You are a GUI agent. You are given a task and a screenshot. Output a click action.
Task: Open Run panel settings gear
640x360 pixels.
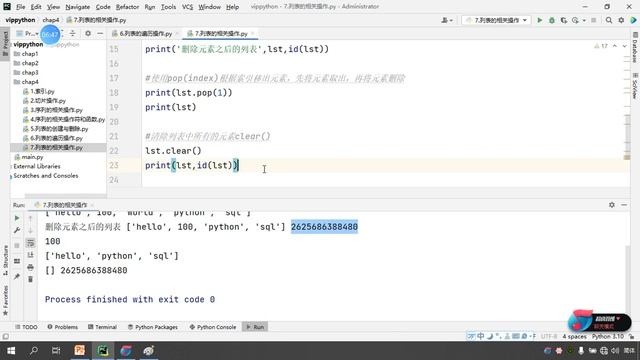click(x=611, y=205)
